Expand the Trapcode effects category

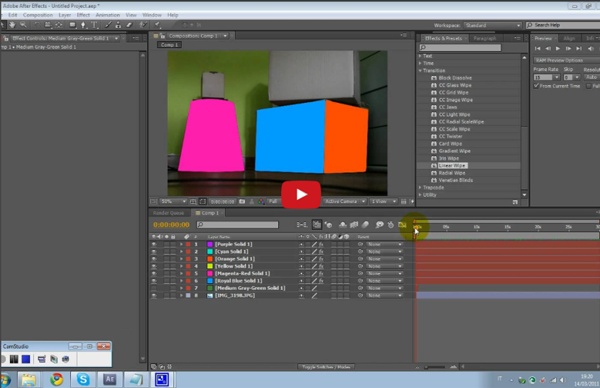420,187
